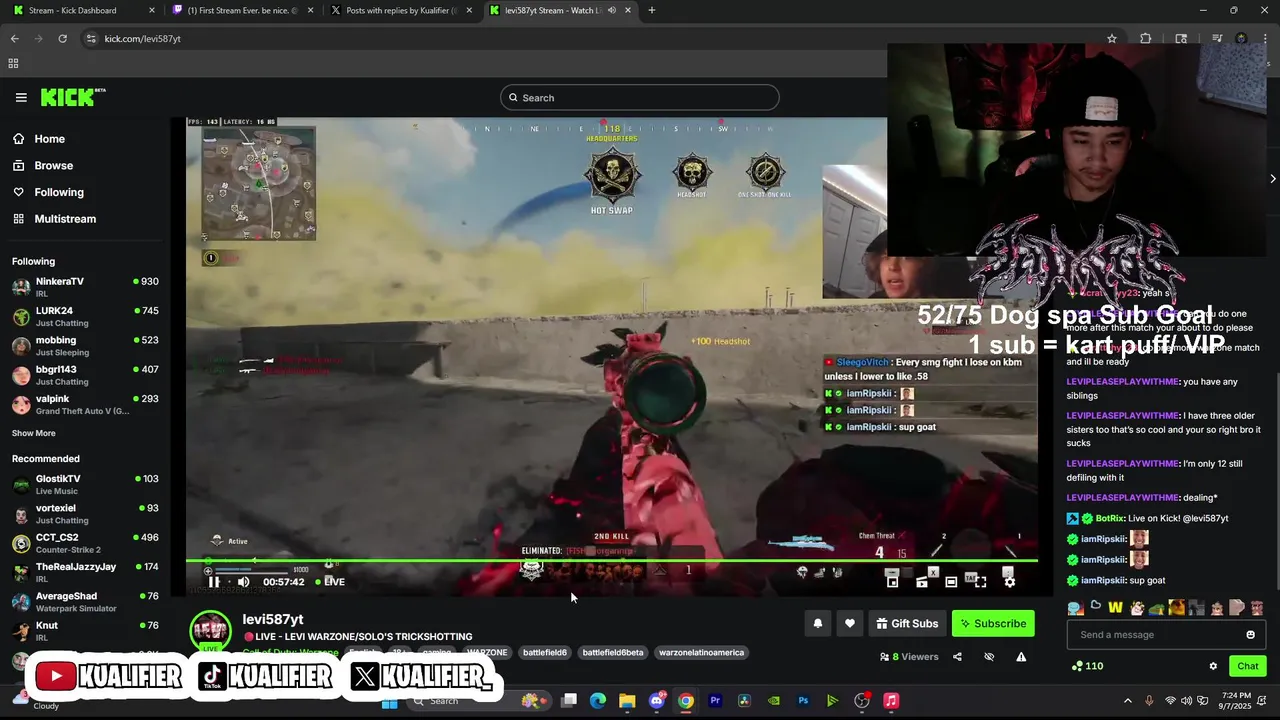The width and height of the screenshot is (1280, 720).
Task: Hide viewer count with crossed-eye icon
Action: coord(989,657)
